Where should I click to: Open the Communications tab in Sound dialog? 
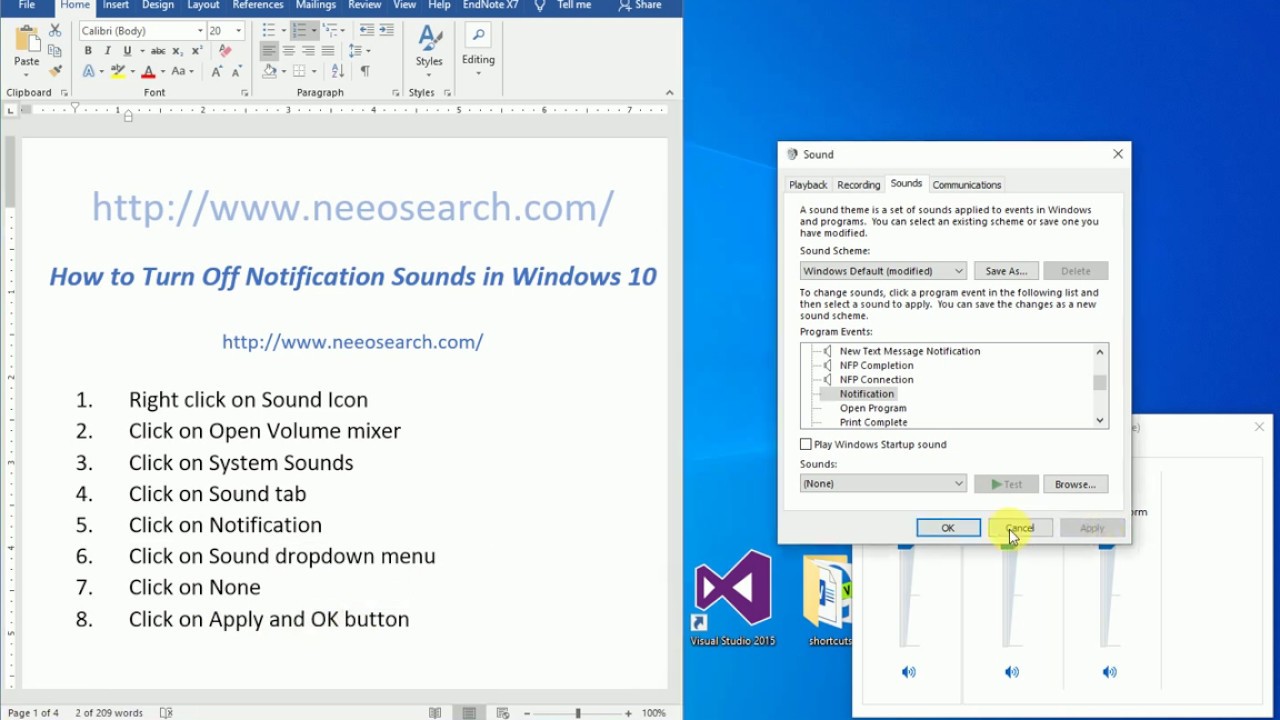coord(966,185)
